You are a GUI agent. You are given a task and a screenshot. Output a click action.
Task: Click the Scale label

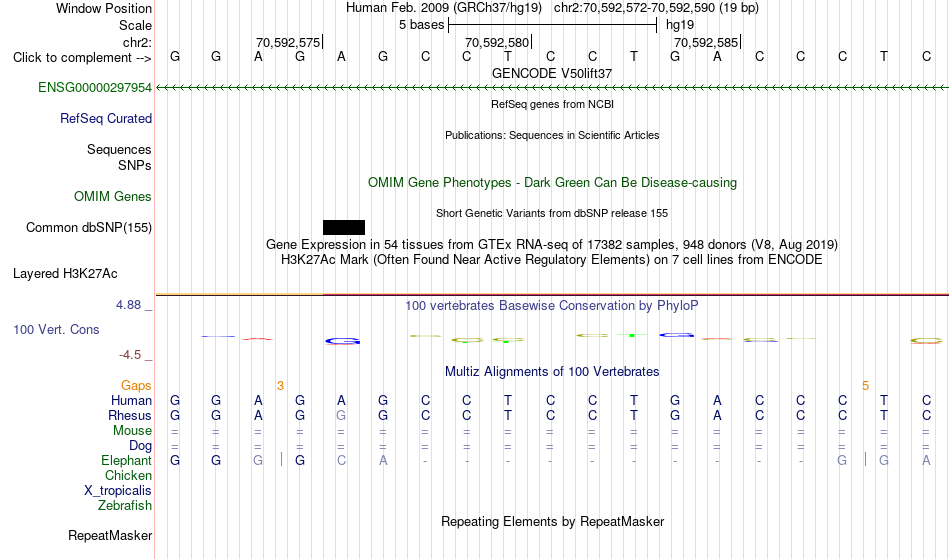pyautogui.click(x=135, y=25)
